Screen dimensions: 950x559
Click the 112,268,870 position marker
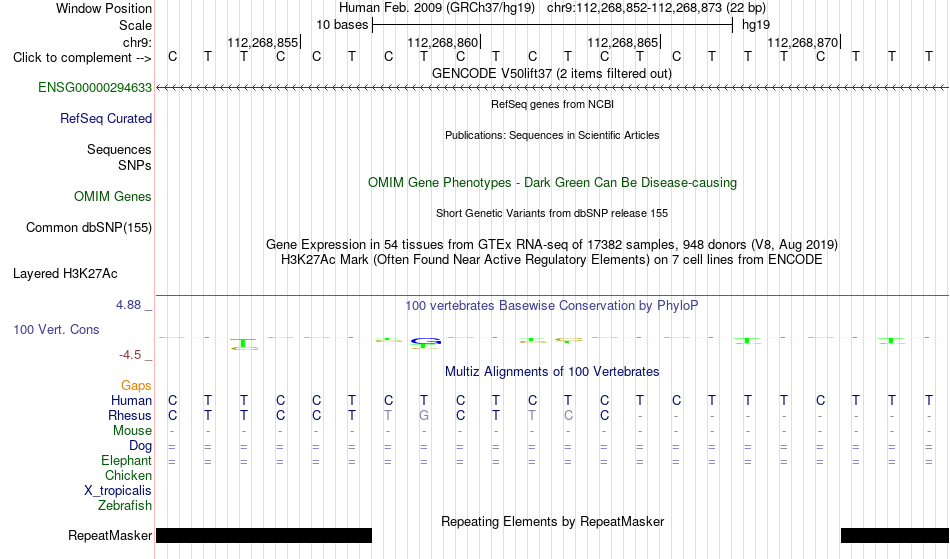click(x=803, y=43)
